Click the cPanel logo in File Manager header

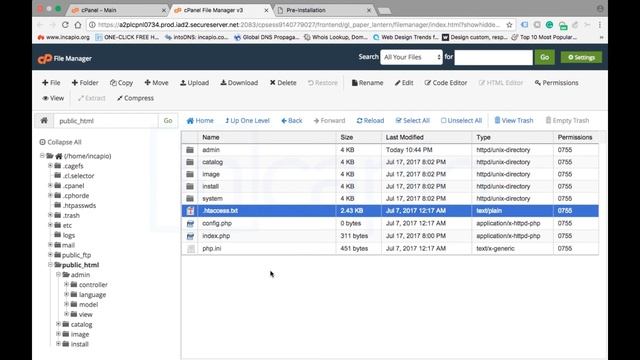pos(44,59)
